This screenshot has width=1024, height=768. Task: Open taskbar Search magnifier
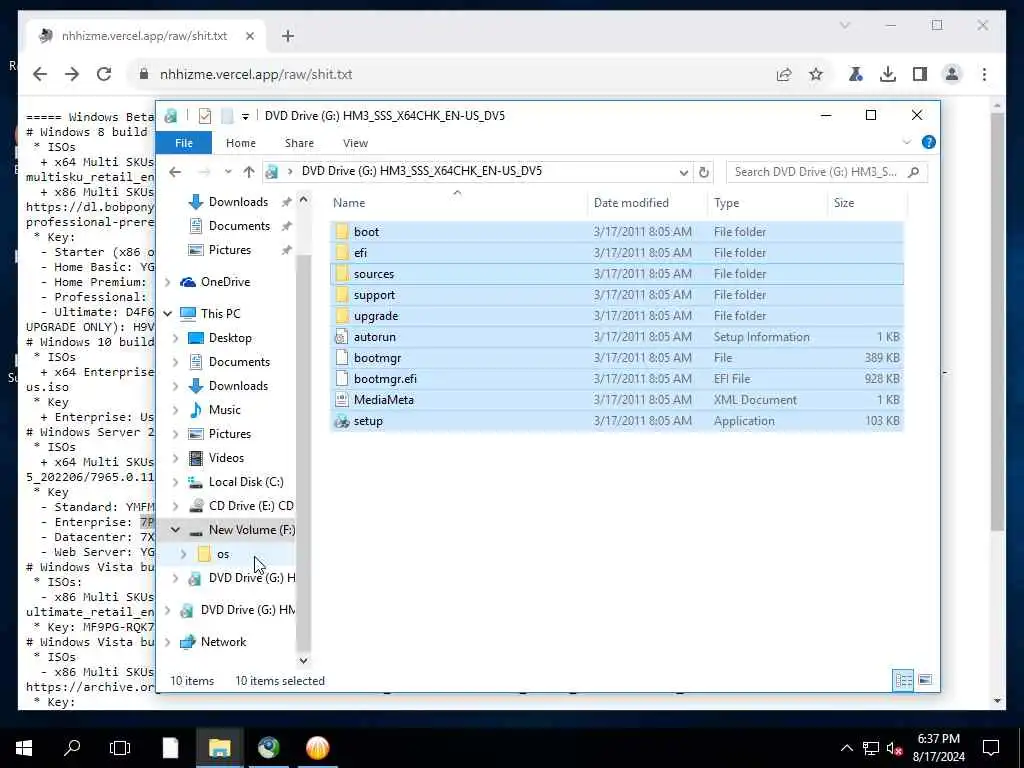pyautogui.click(x=72, y=748)
